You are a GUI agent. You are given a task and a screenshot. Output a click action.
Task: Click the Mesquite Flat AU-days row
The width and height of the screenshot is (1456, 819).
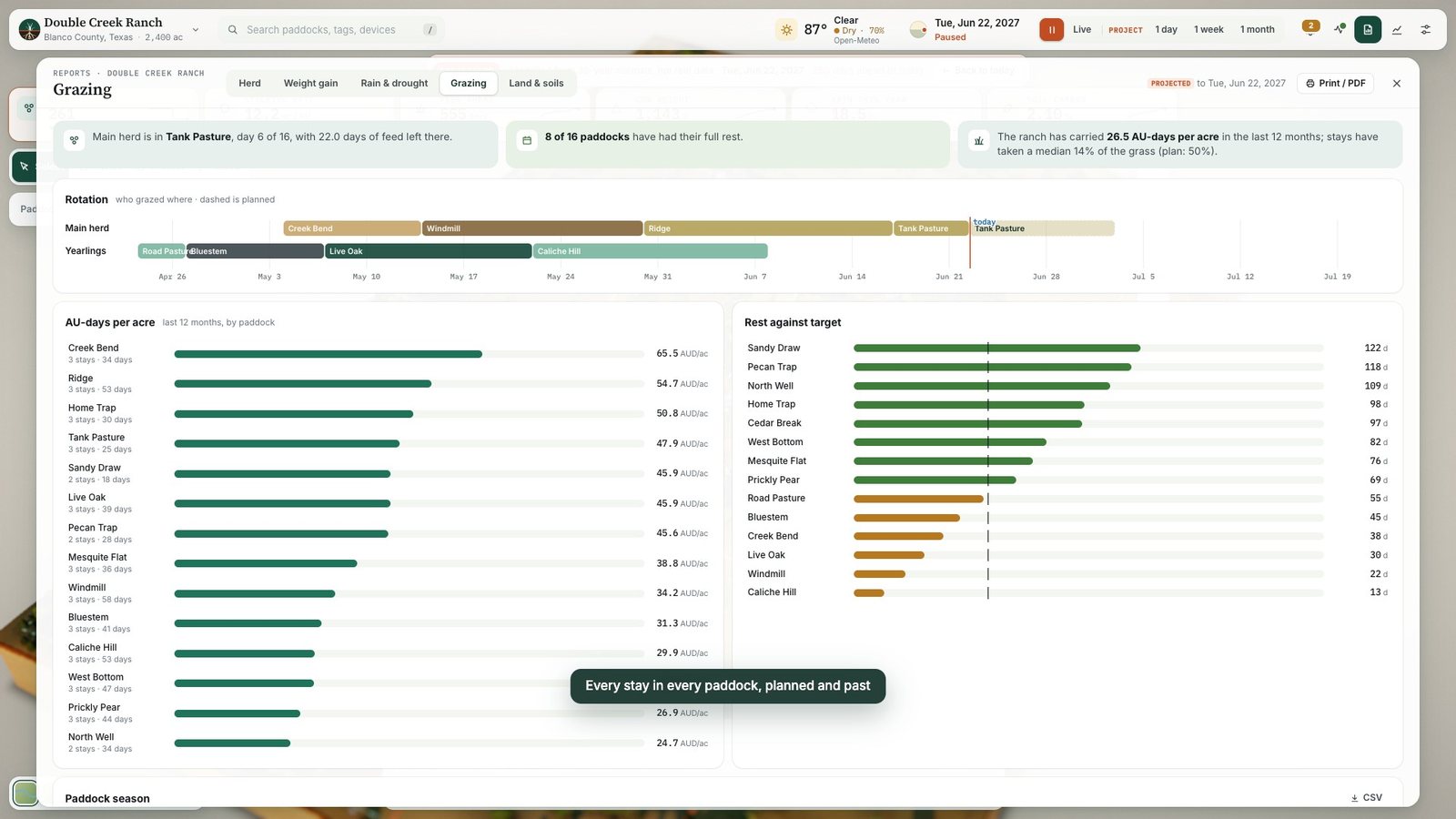click(388, 563)
